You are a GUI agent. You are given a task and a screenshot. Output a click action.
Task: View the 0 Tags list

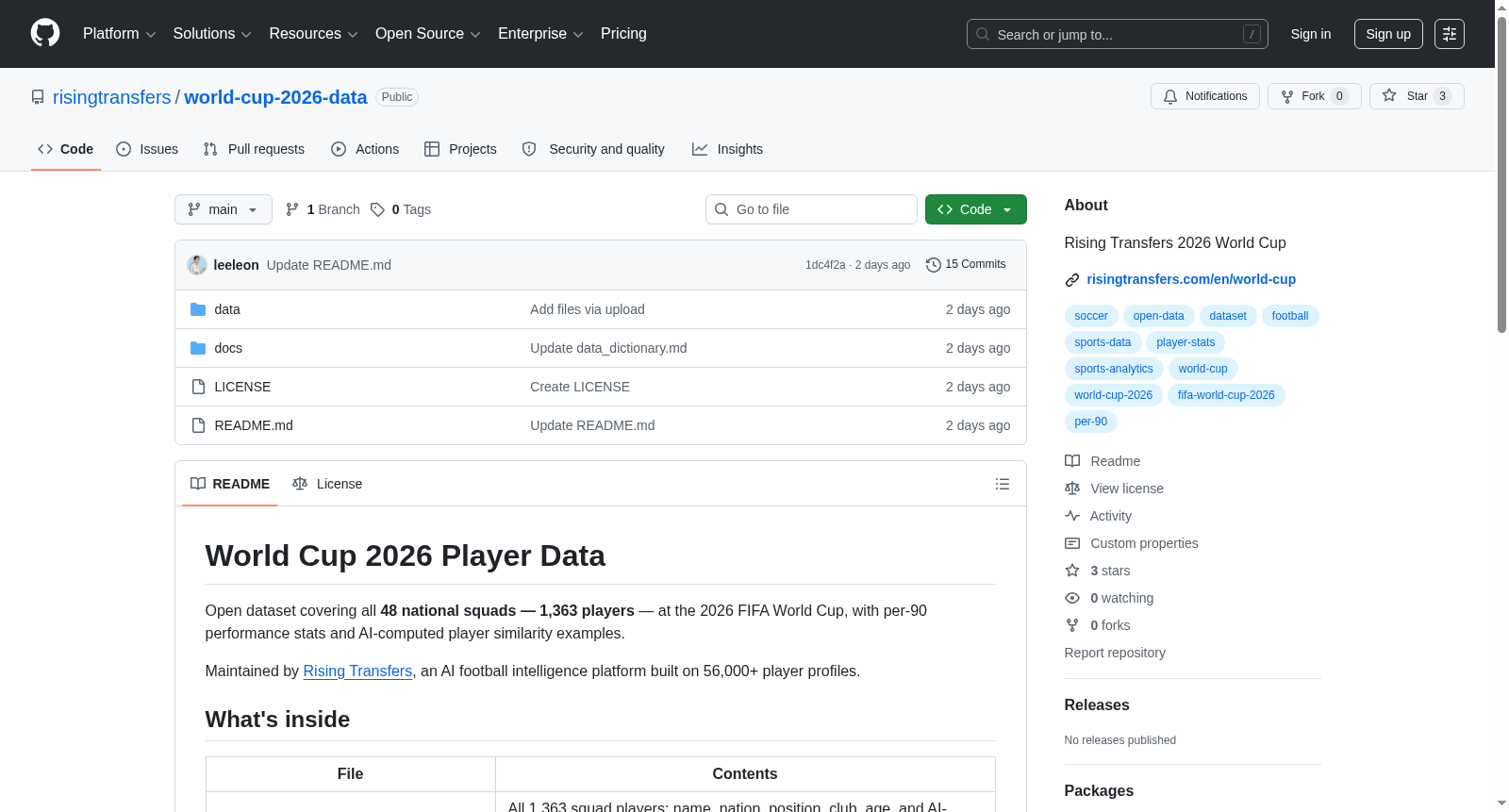coord(401,209)
